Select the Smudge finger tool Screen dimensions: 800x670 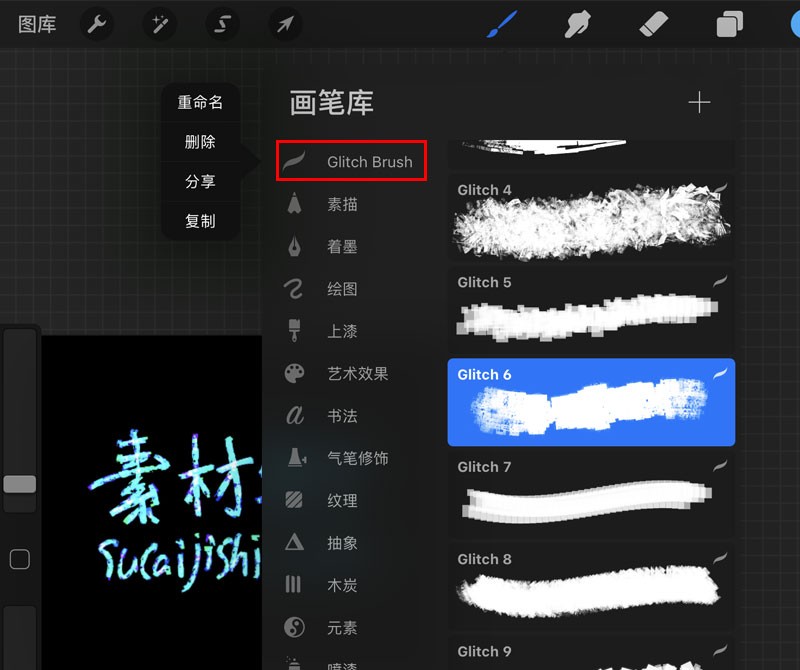coord(578,24)
